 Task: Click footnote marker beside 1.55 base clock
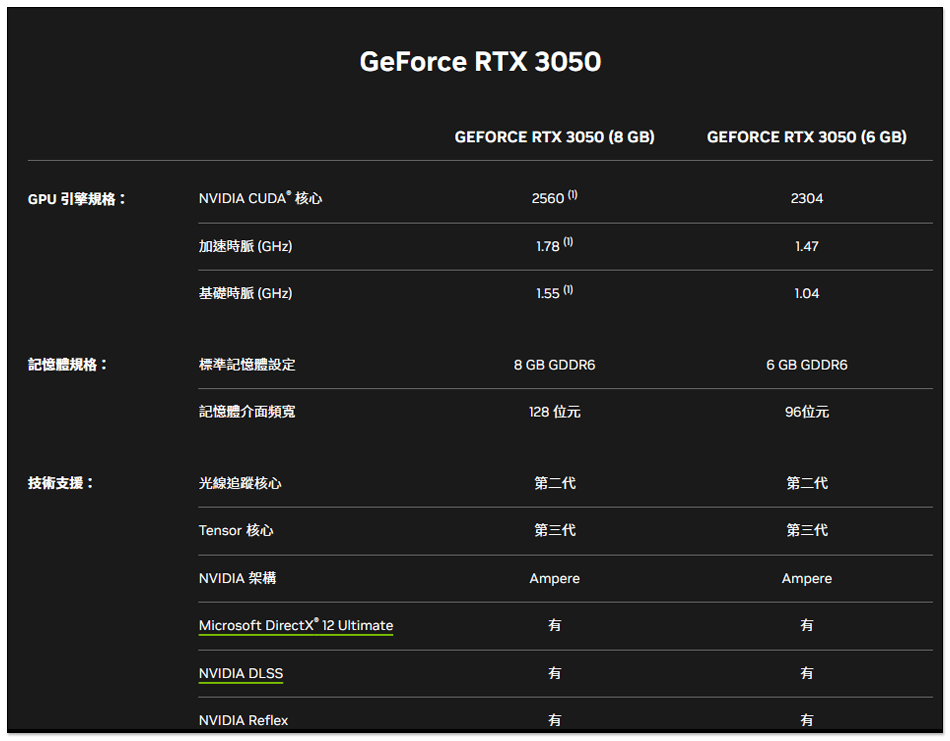568,290
